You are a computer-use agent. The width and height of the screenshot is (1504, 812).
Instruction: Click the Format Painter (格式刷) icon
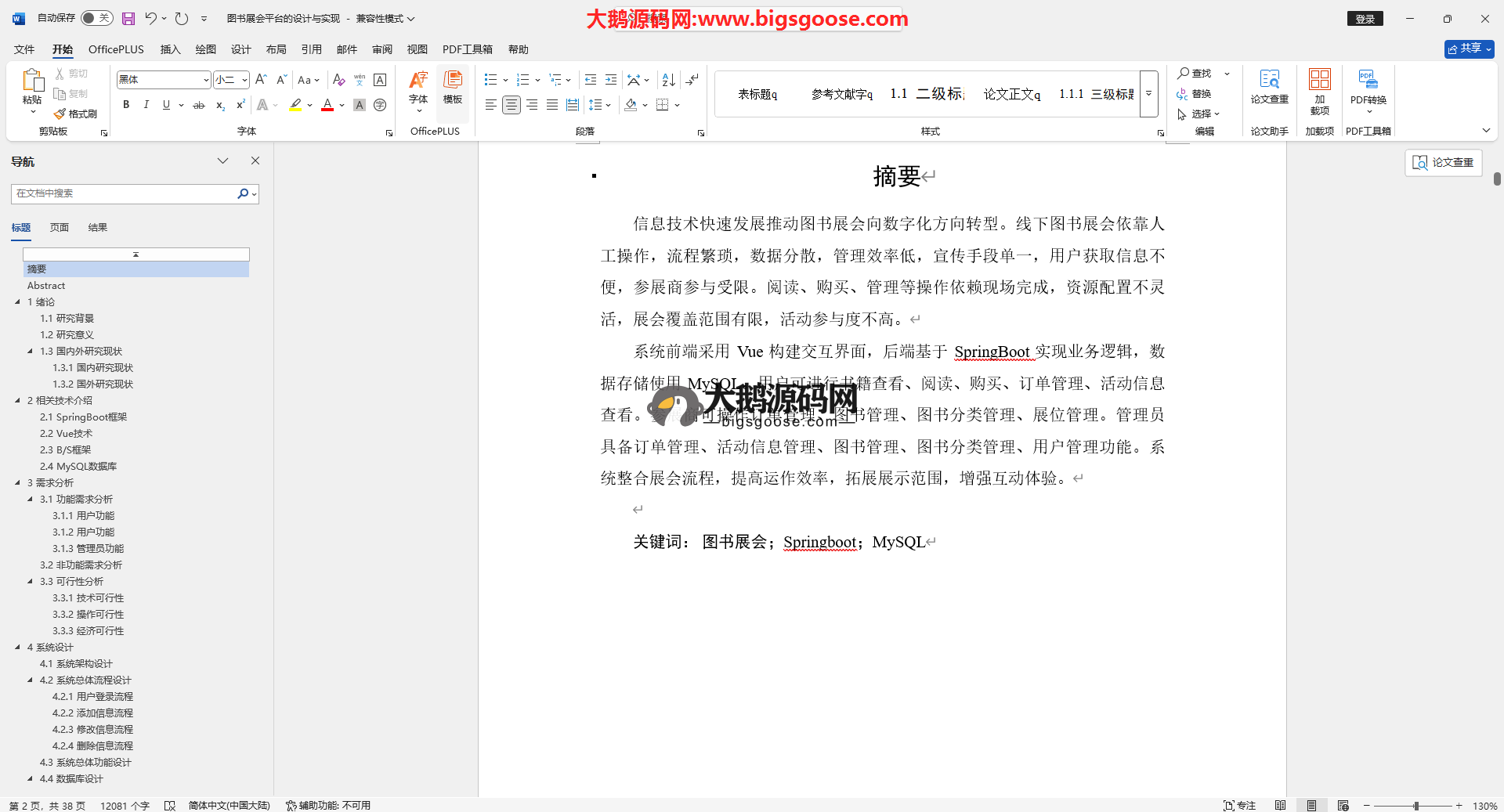click(x=76, y=114)
